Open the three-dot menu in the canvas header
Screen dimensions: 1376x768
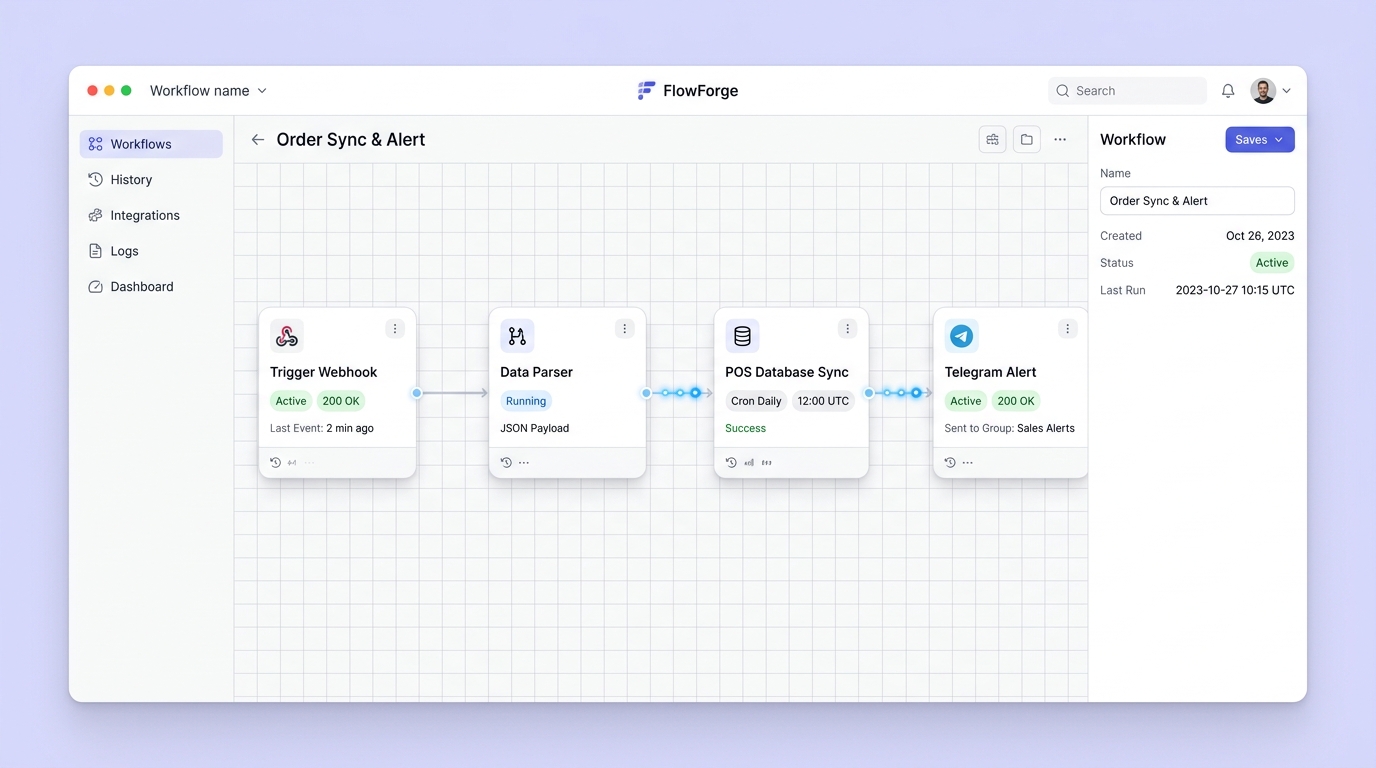point(1060,140)
